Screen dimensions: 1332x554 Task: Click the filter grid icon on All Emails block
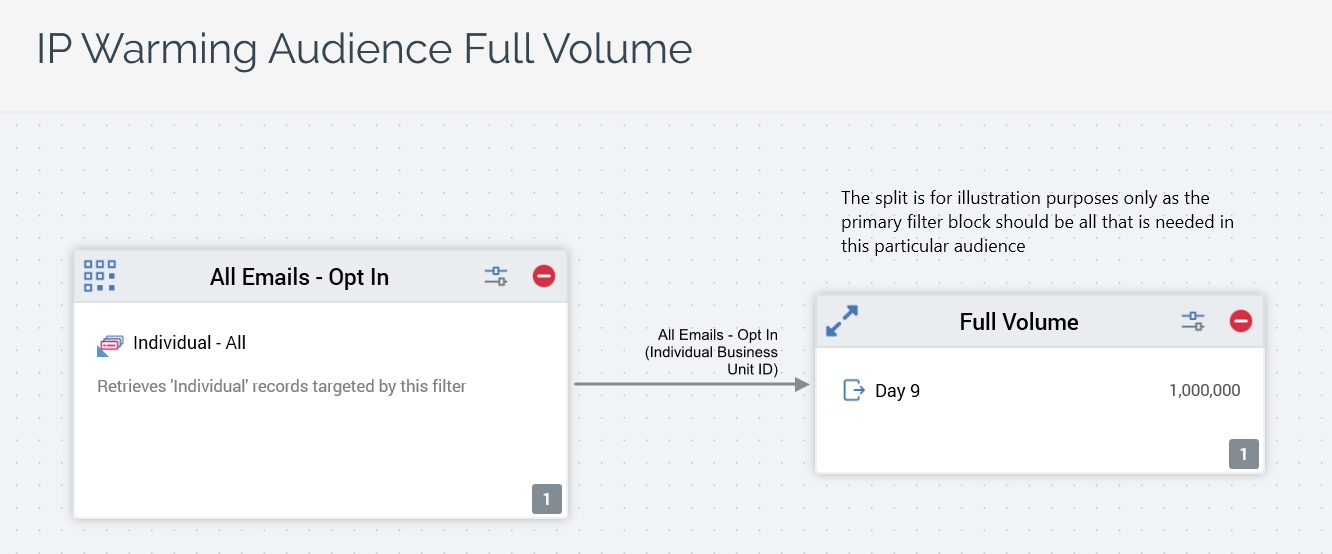click(100, 275)
